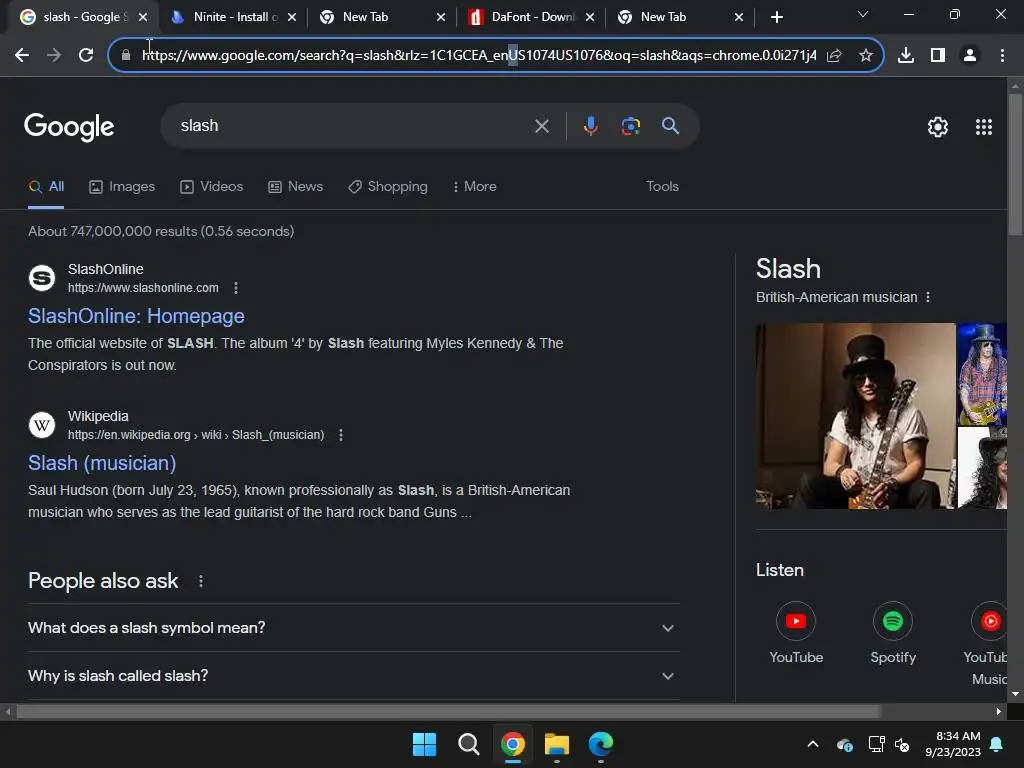
Task: Click the 'About 747,000,000 results' text
Action: click(161, 231)
